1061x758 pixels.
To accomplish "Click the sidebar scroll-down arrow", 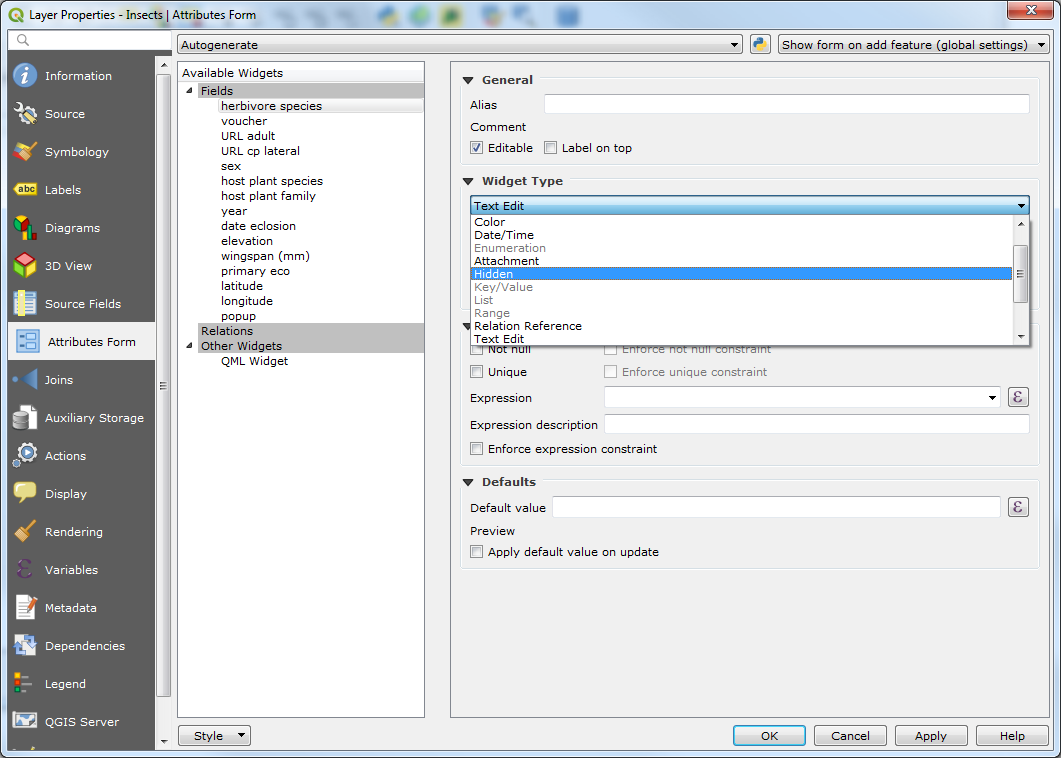I will (163, 742).
